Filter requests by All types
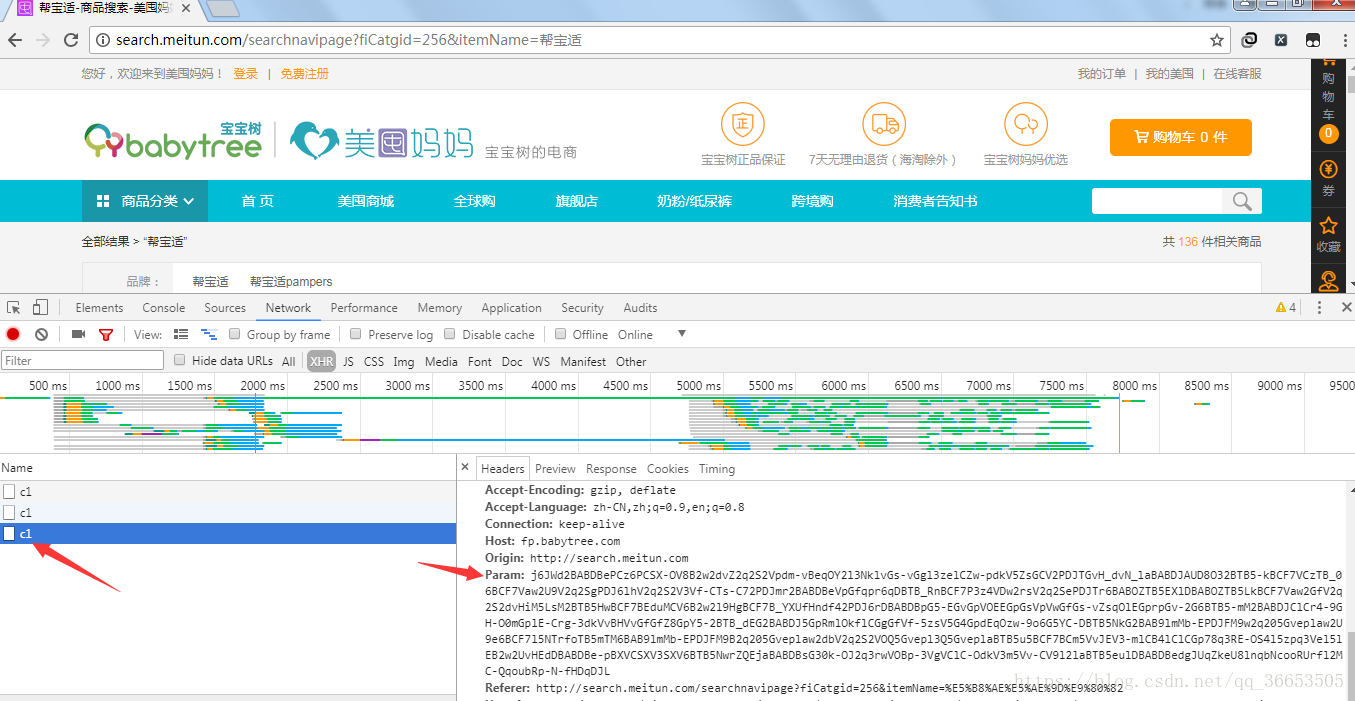The image size is (1355, 701). [x=288, y=361]
